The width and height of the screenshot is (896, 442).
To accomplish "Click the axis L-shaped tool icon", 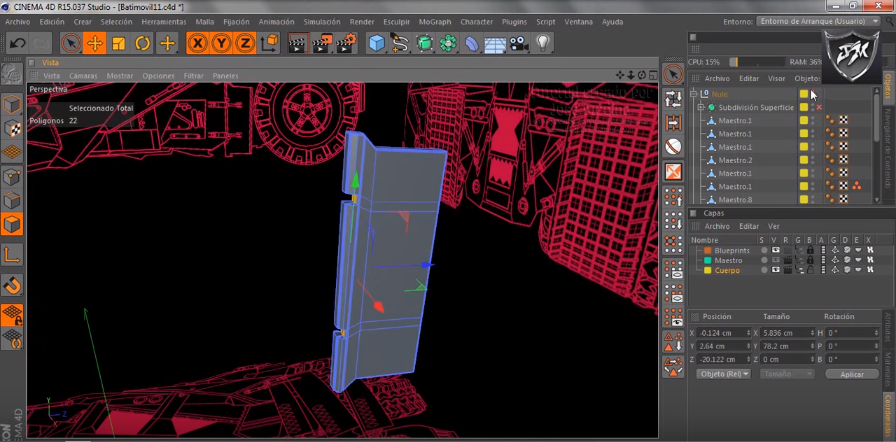I will pyautogui.click(x=12, y=255).
